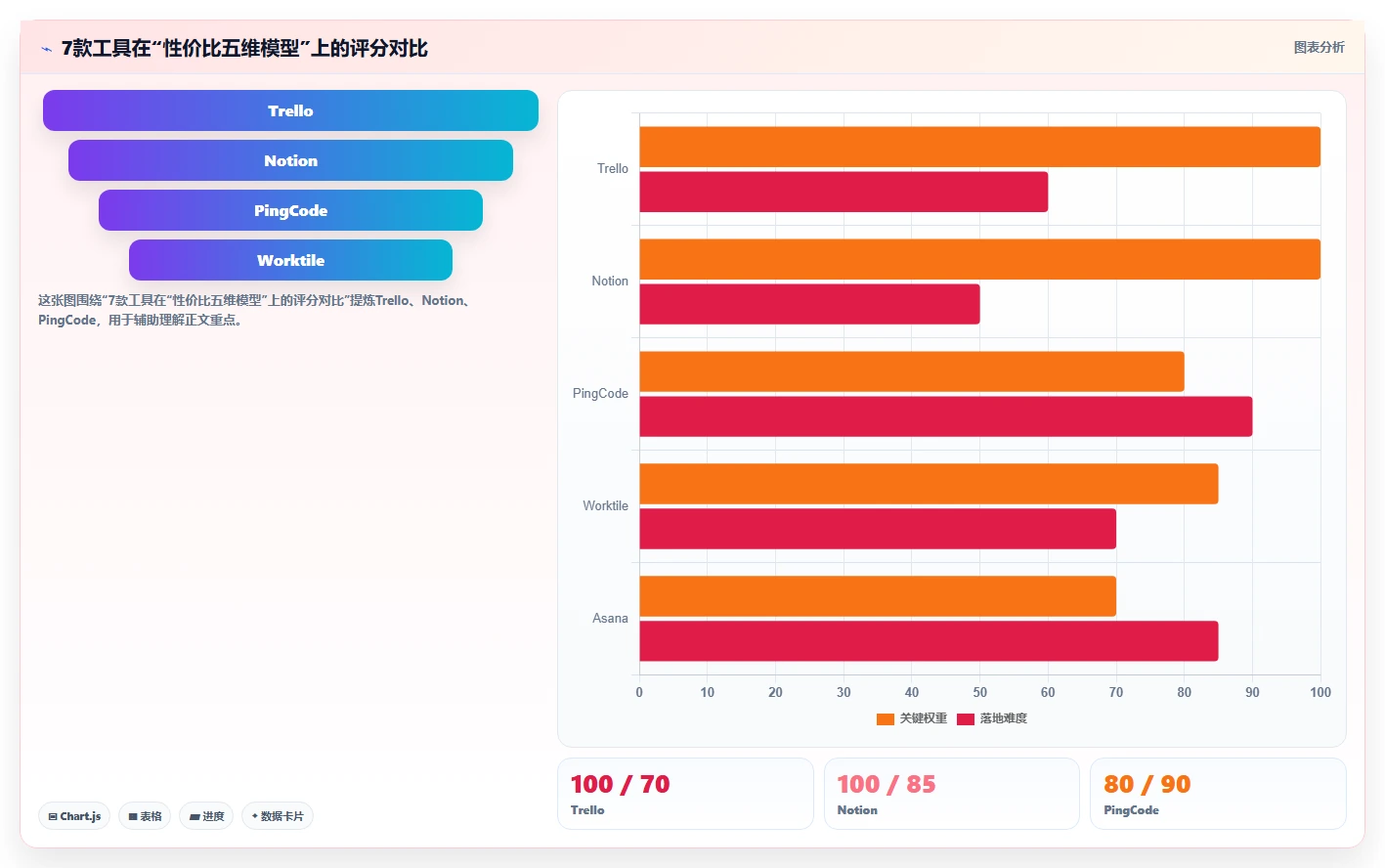Click PingCode's orange 关键权重 bar
The image size is (1385, 868).
(x=912, y=371)
